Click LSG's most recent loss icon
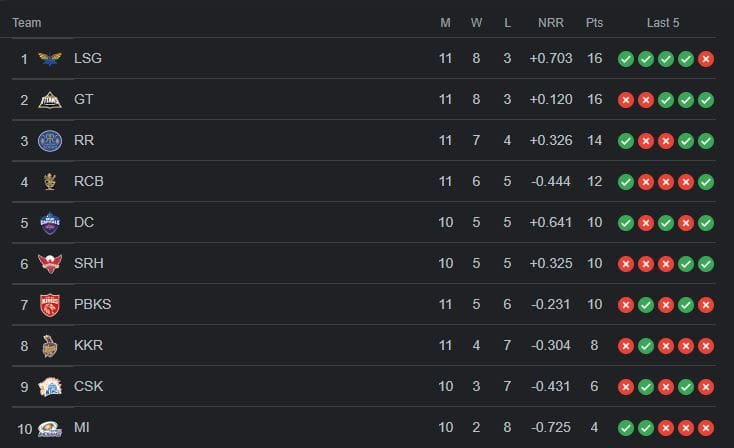Viewport: 734px width, 448px height. pos(706,59)
